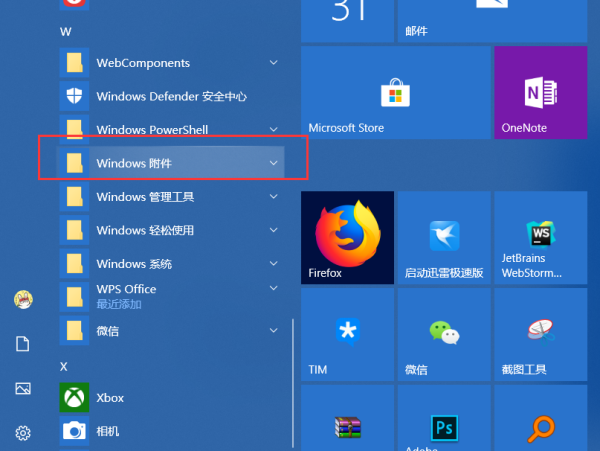Open the 相机 camera app icon
Viewport: 600px width, 451px height.
point(74,431)
